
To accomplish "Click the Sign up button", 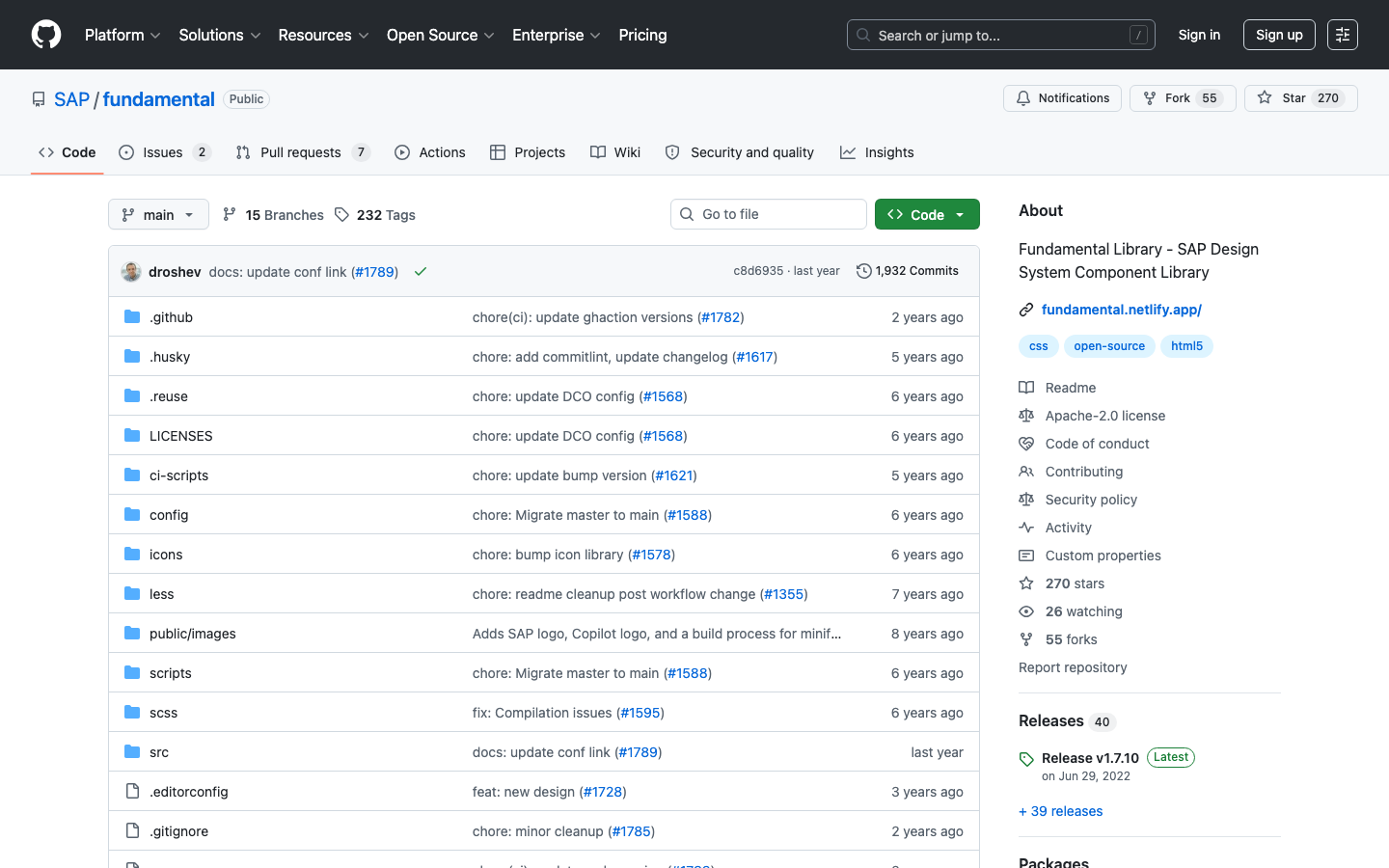I will (x=1279, y=35).
